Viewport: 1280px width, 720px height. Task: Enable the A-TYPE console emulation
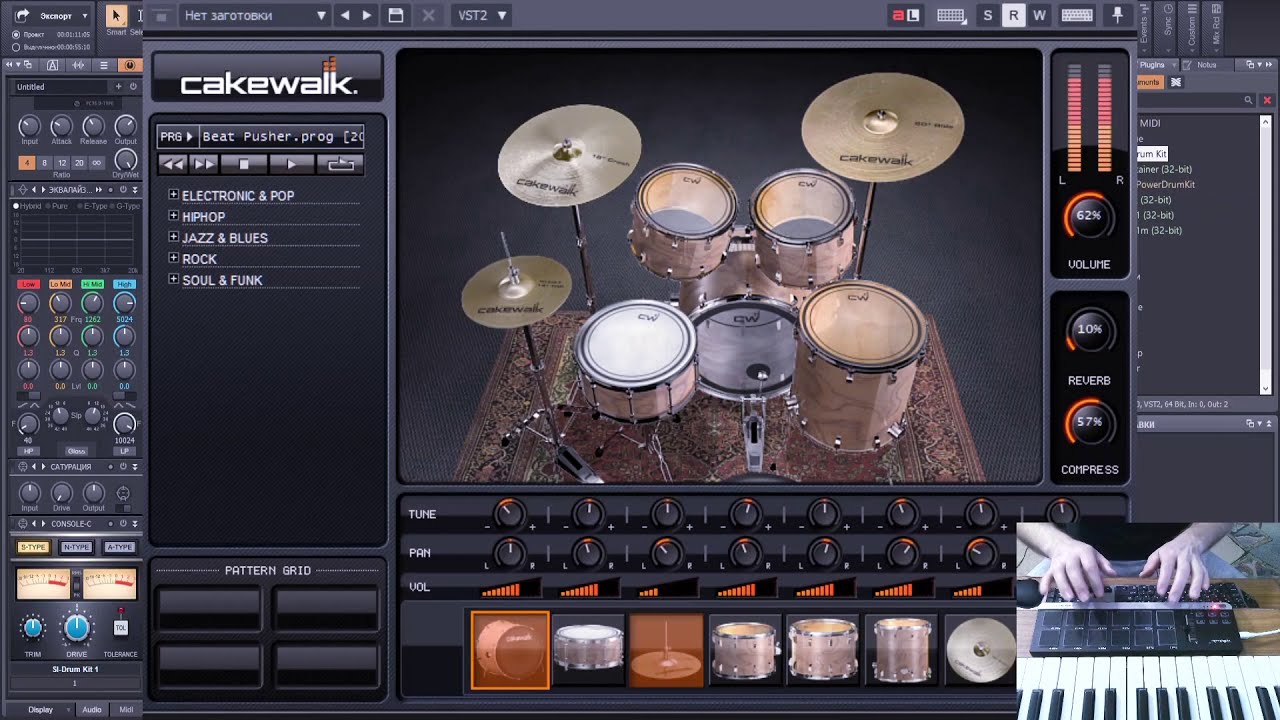(x=120, y=547)
